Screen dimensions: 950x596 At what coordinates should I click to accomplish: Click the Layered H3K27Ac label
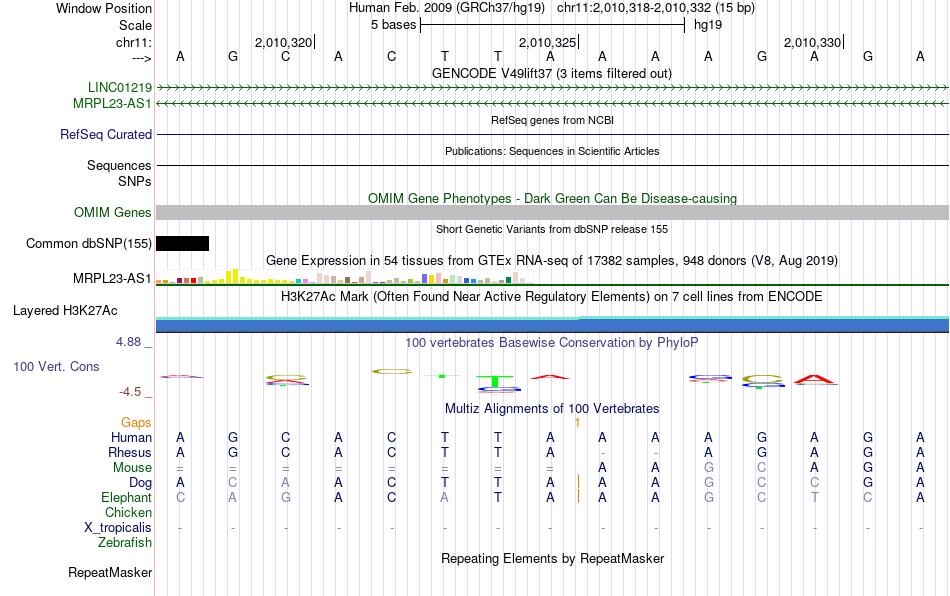65,311
